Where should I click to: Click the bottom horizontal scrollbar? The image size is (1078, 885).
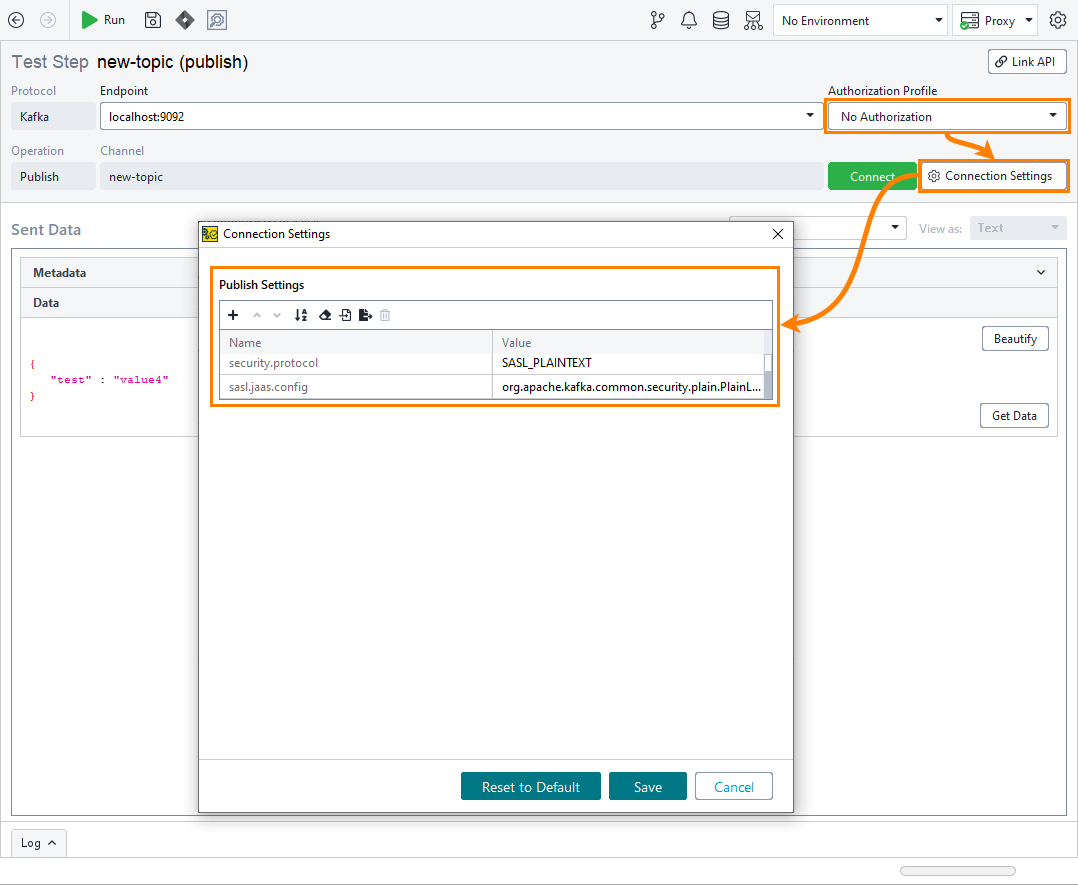pyautogui.click(x=957, y=870)
